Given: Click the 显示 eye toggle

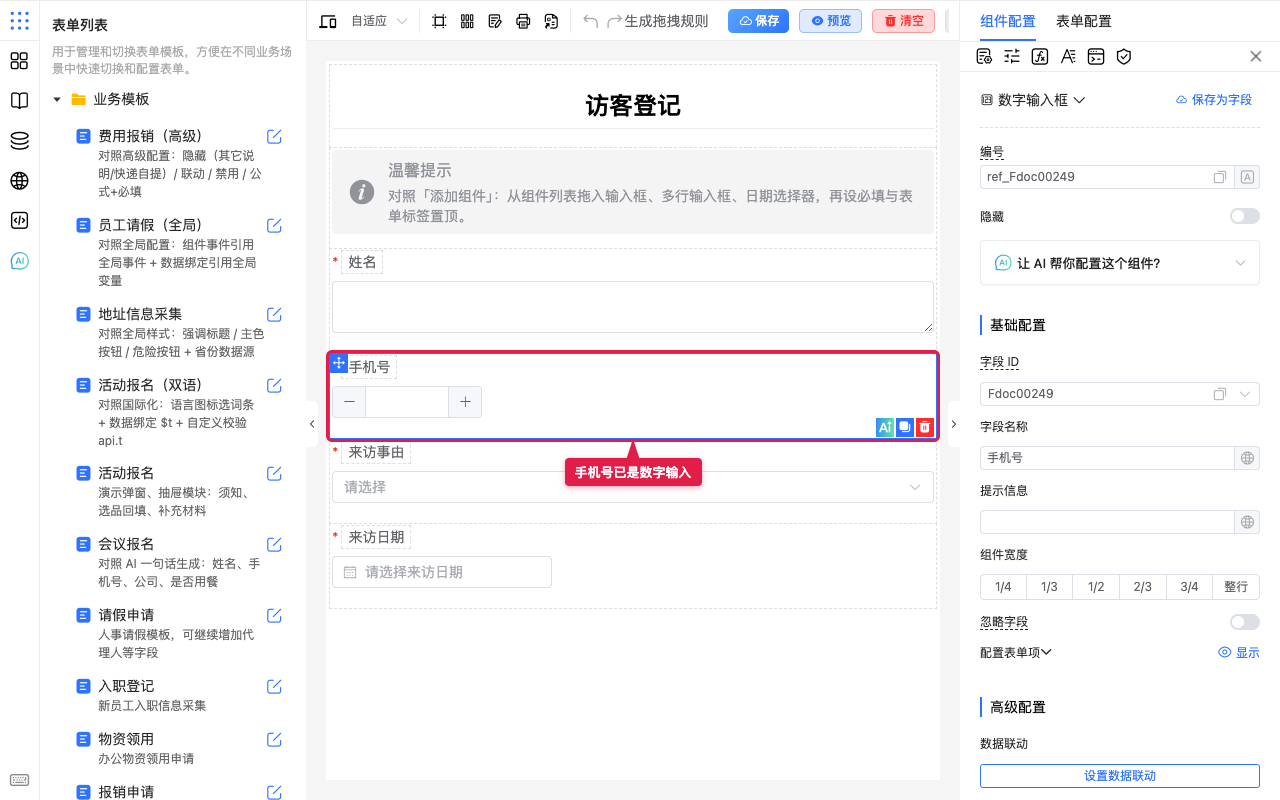Looking at the screenshot, I should pos(1239,652).
